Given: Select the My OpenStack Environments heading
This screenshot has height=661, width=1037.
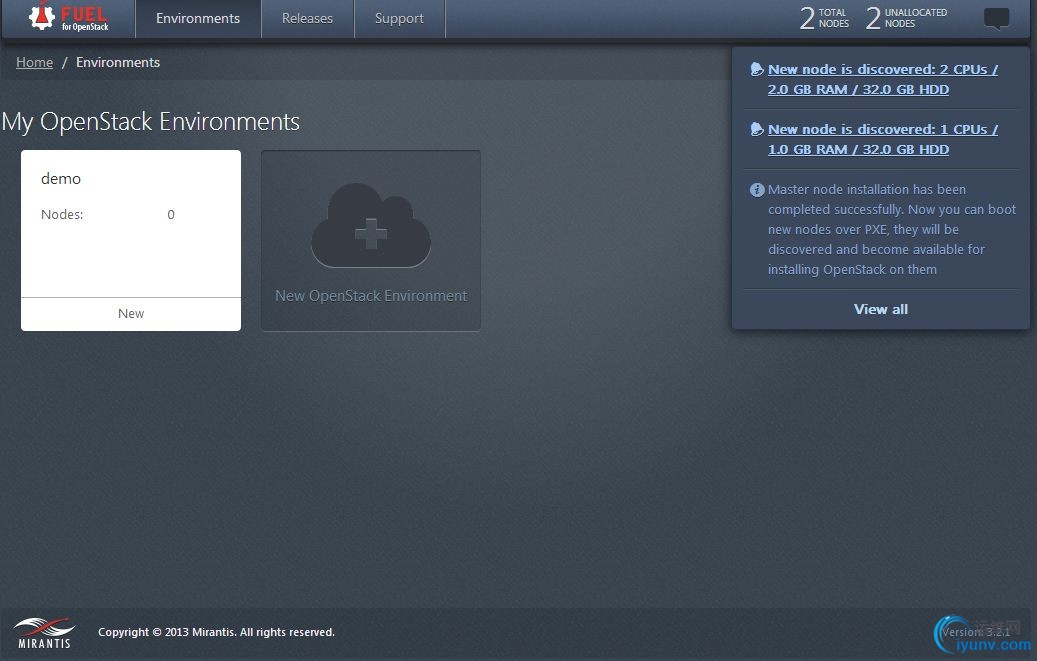Looking at the screenshot, I should tap(151, 122).
